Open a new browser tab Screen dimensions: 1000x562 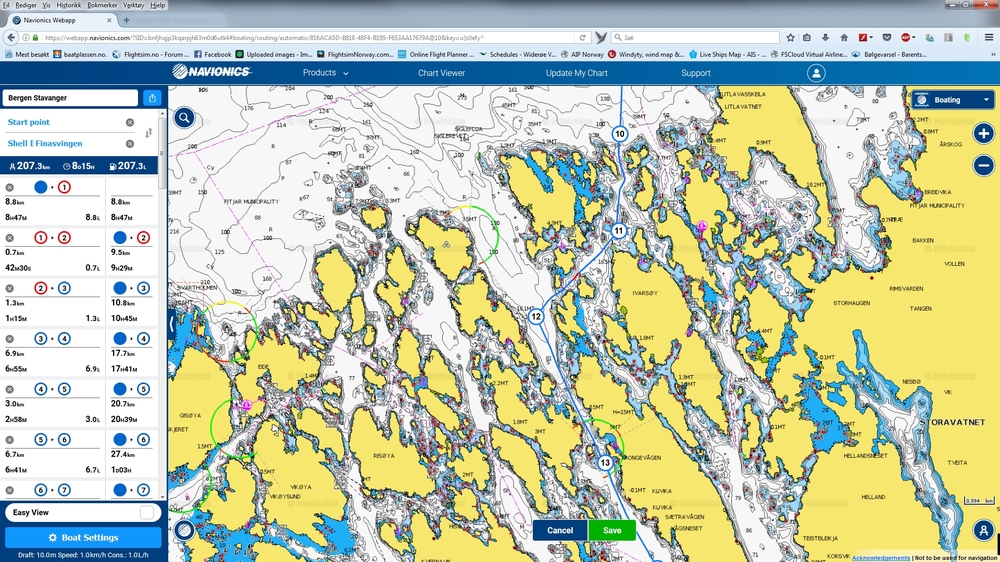click(x=126, y=20)
